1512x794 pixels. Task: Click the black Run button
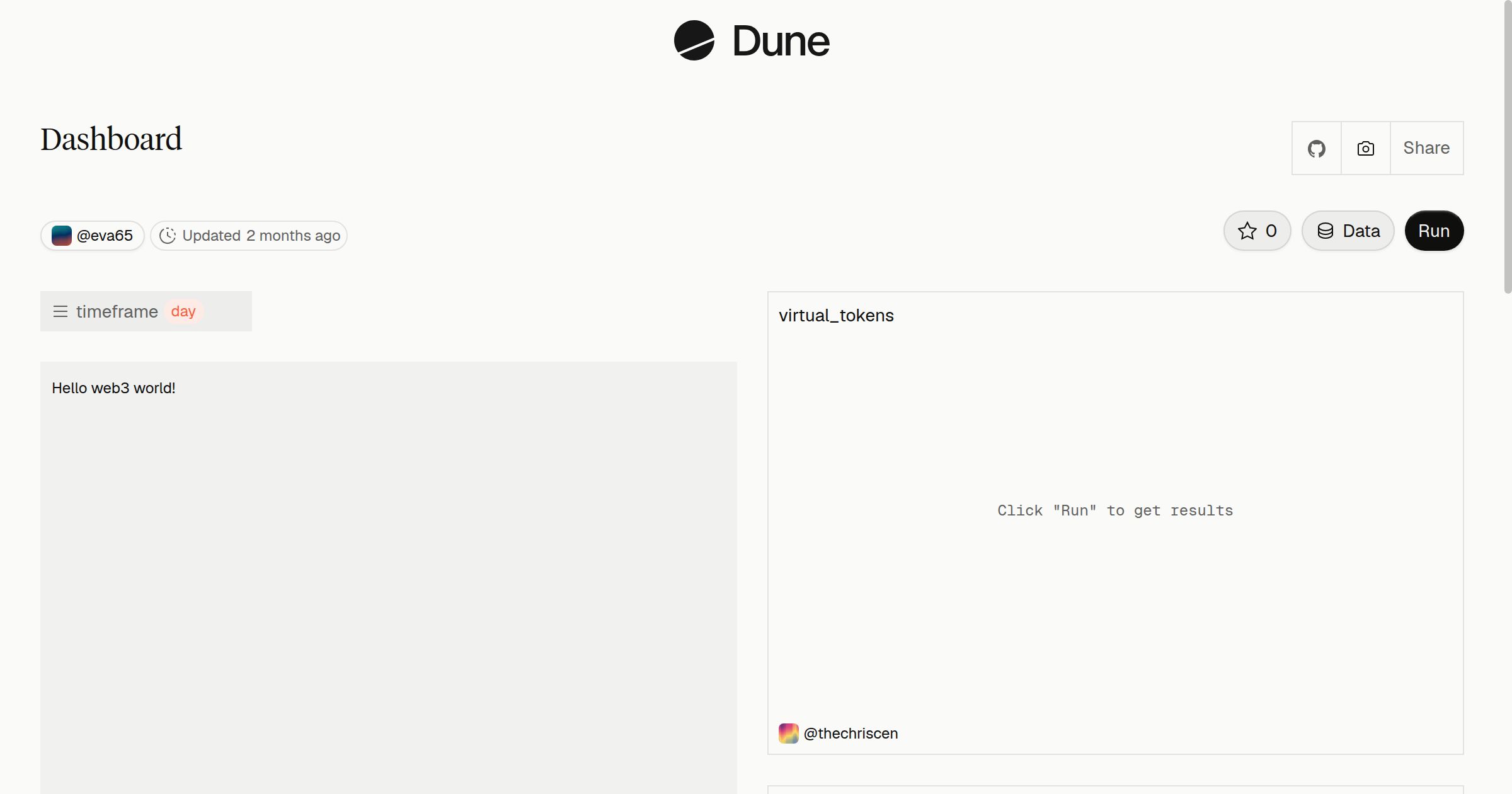pos(1434,231)
